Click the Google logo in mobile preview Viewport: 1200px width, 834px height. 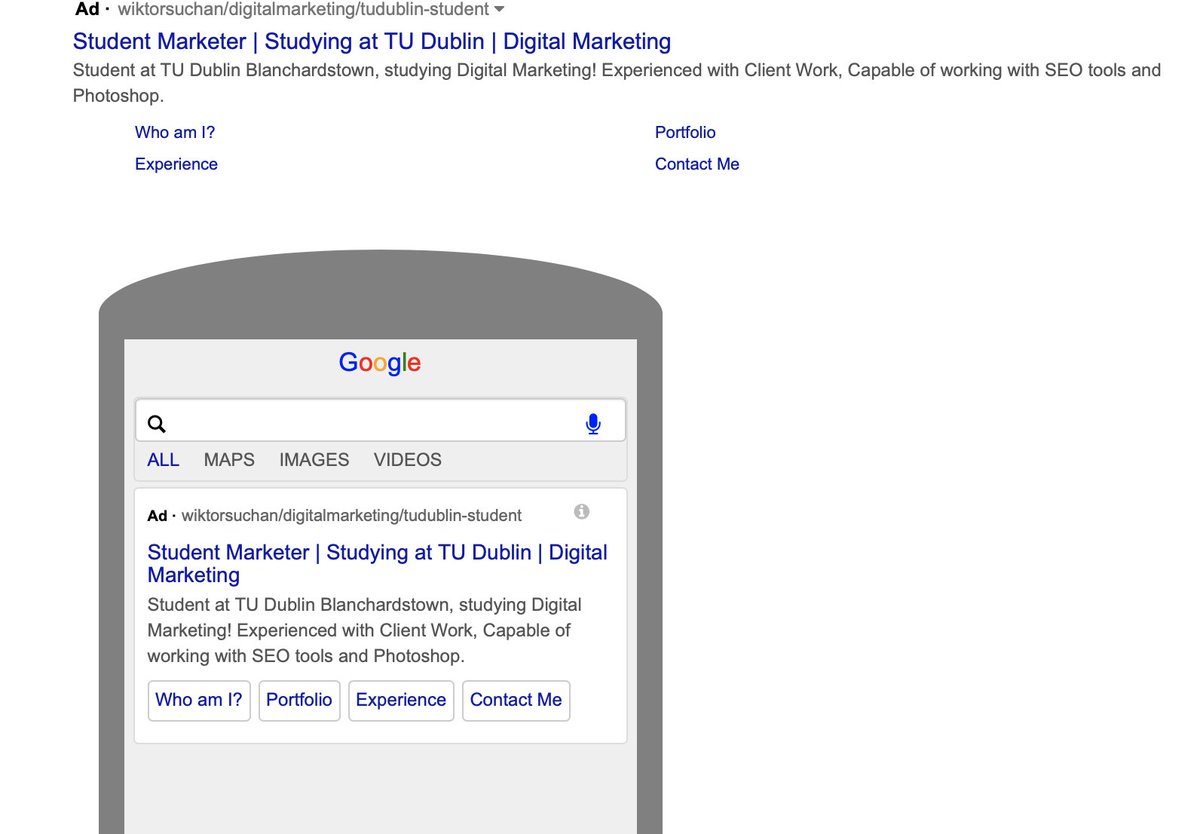(x=380, y=363)
